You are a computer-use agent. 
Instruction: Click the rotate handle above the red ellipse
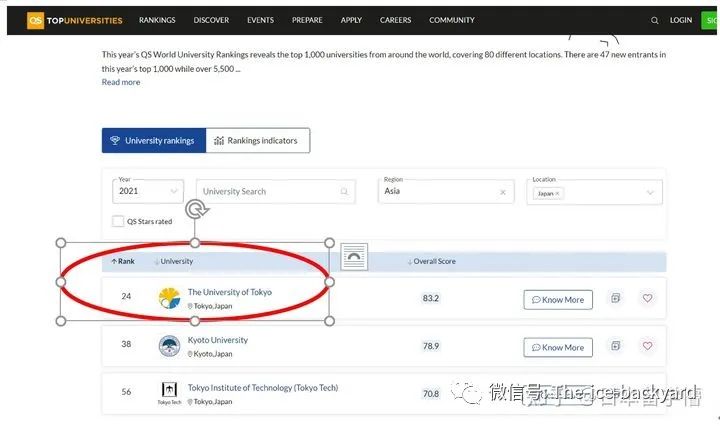pyautogui.click(x=197, y=209)
